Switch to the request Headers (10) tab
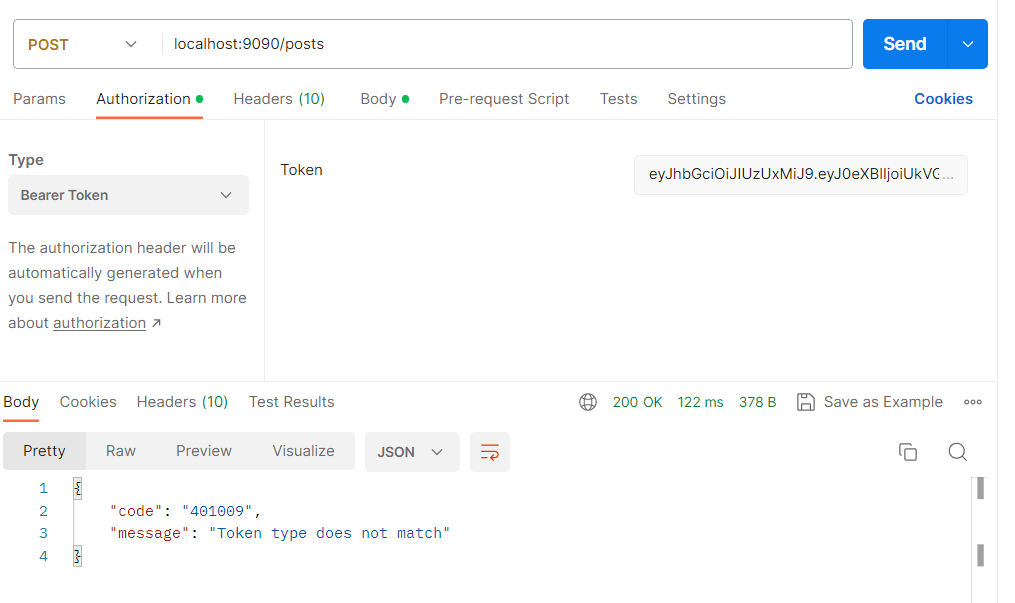The height and width of the screenshot is (603, 1015). click(279, 99)
